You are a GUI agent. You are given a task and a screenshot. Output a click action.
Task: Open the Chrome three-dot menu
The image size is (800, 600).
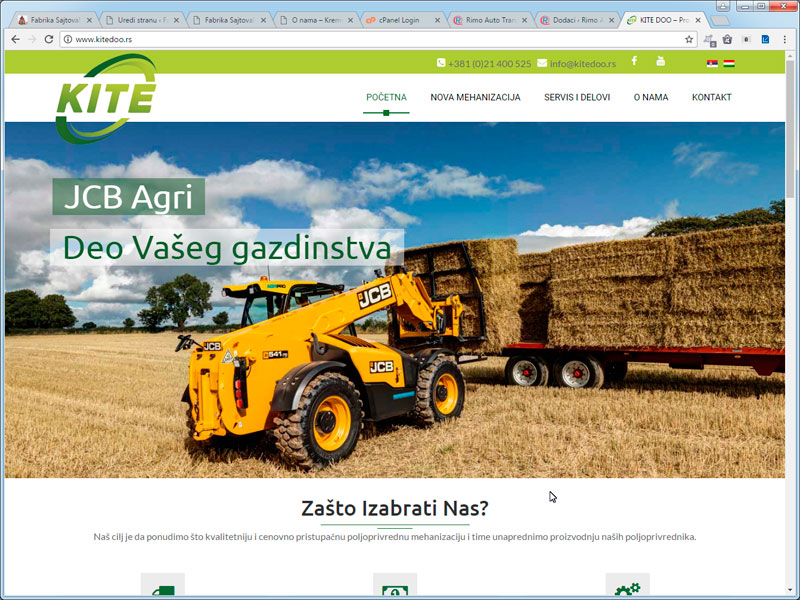click(x=785, y=39)
